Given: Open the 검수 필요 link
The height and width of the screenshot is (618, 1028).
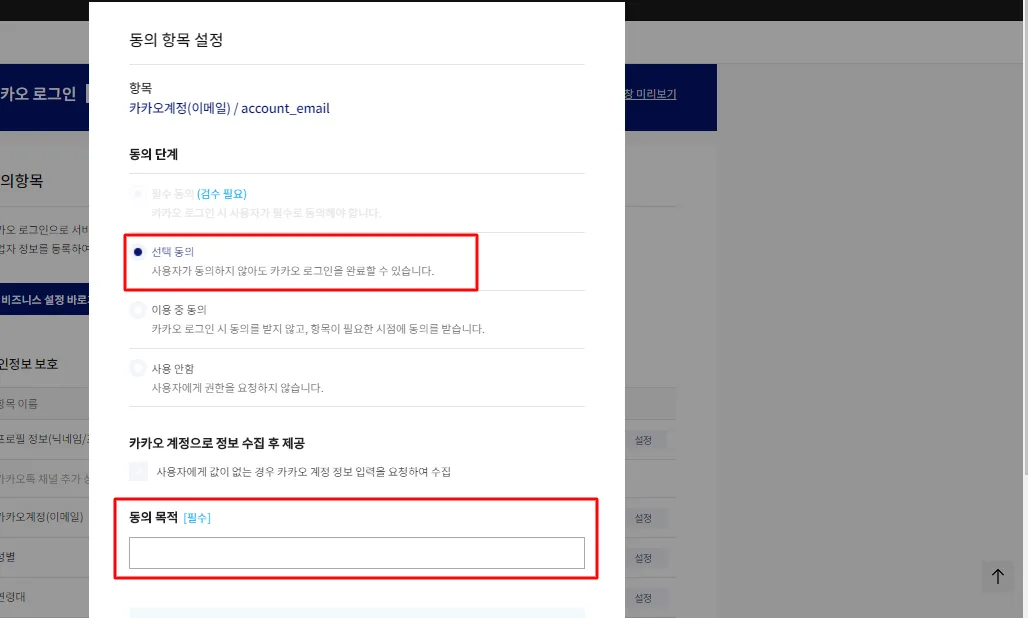Looking at the screenshot, I should pyautogui.click(x=222, y=194).
